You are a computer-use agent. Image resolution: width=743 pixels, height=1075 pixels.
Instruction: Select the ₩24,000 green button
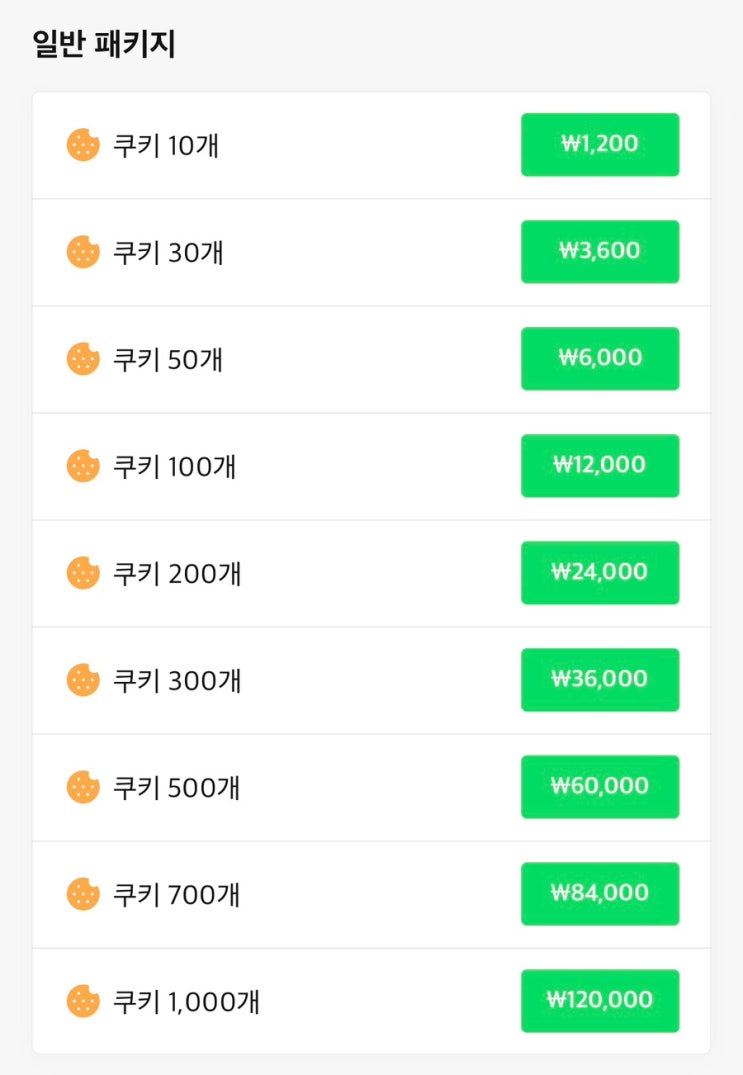coord(600,573)
